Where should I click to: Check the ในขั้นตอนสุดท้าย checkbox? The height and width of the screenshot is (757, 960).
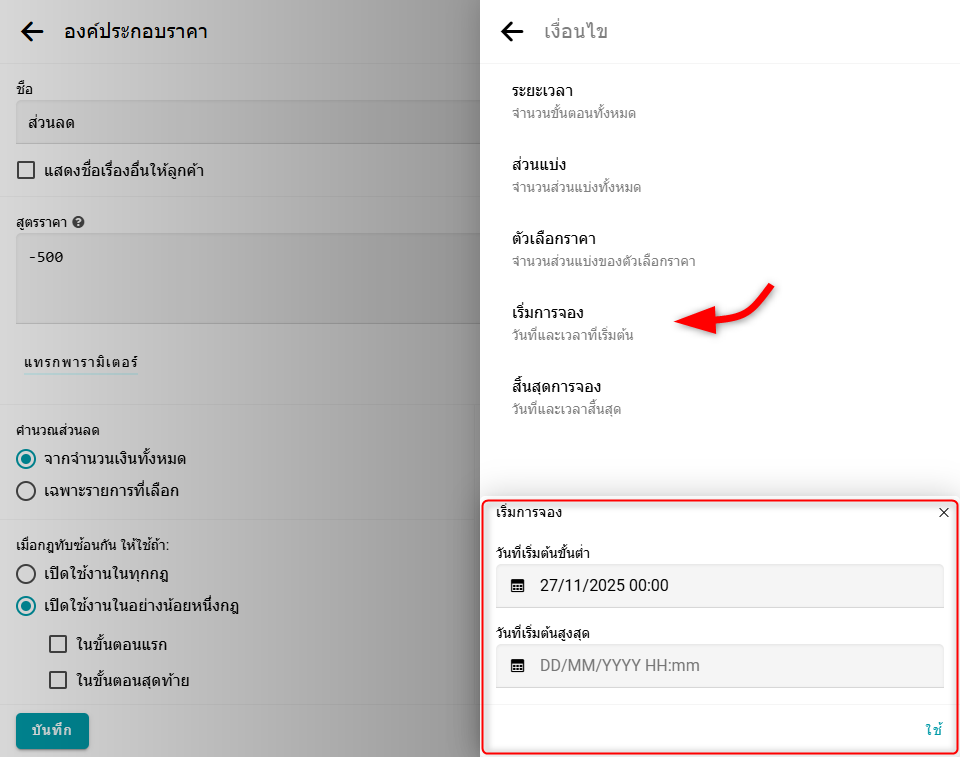point(58,681)
